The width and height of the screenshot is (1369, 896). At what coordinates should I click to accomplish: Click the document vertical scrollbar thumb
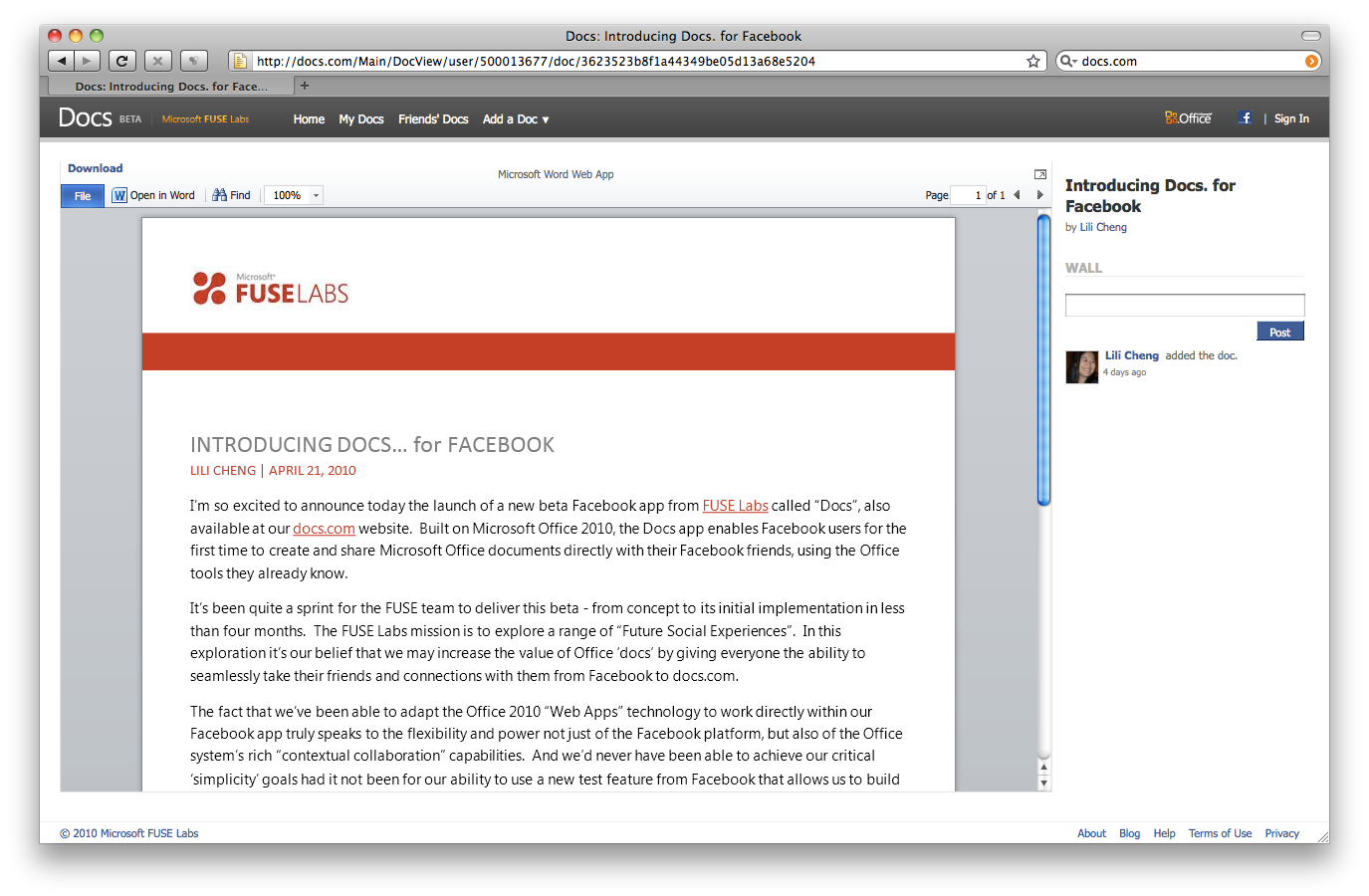click(1043, 360)
